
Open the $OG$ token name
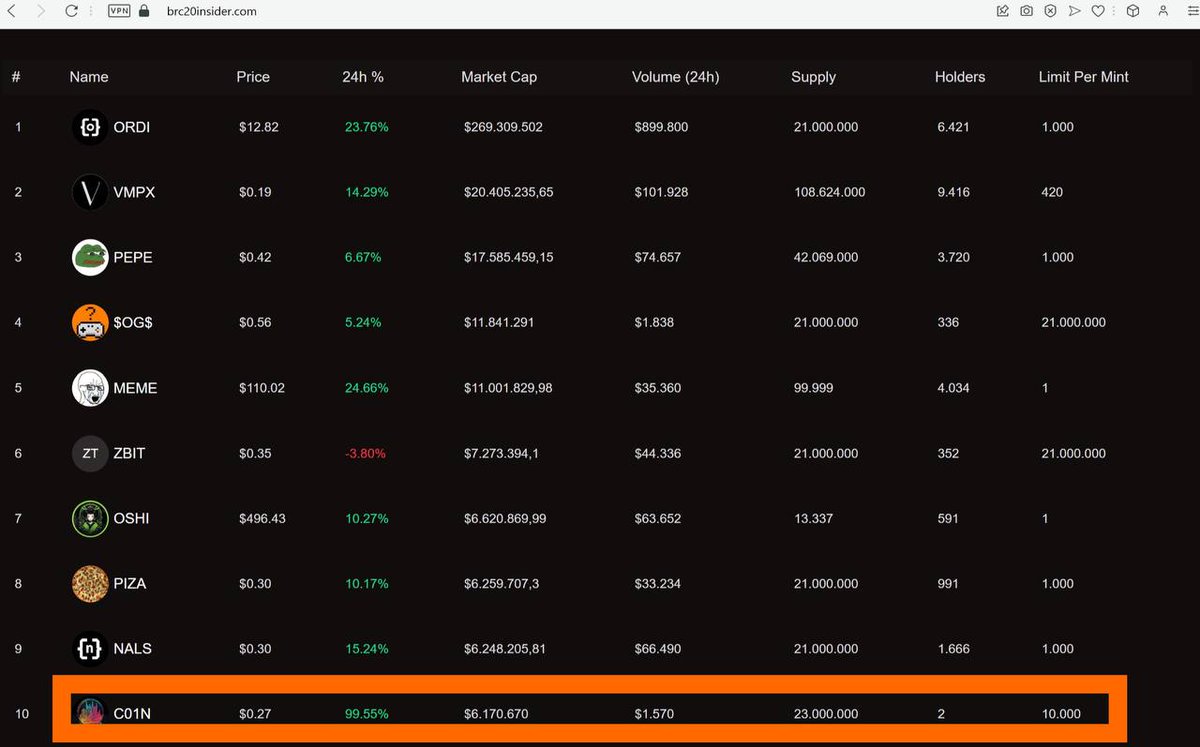[x=135, y=322]
